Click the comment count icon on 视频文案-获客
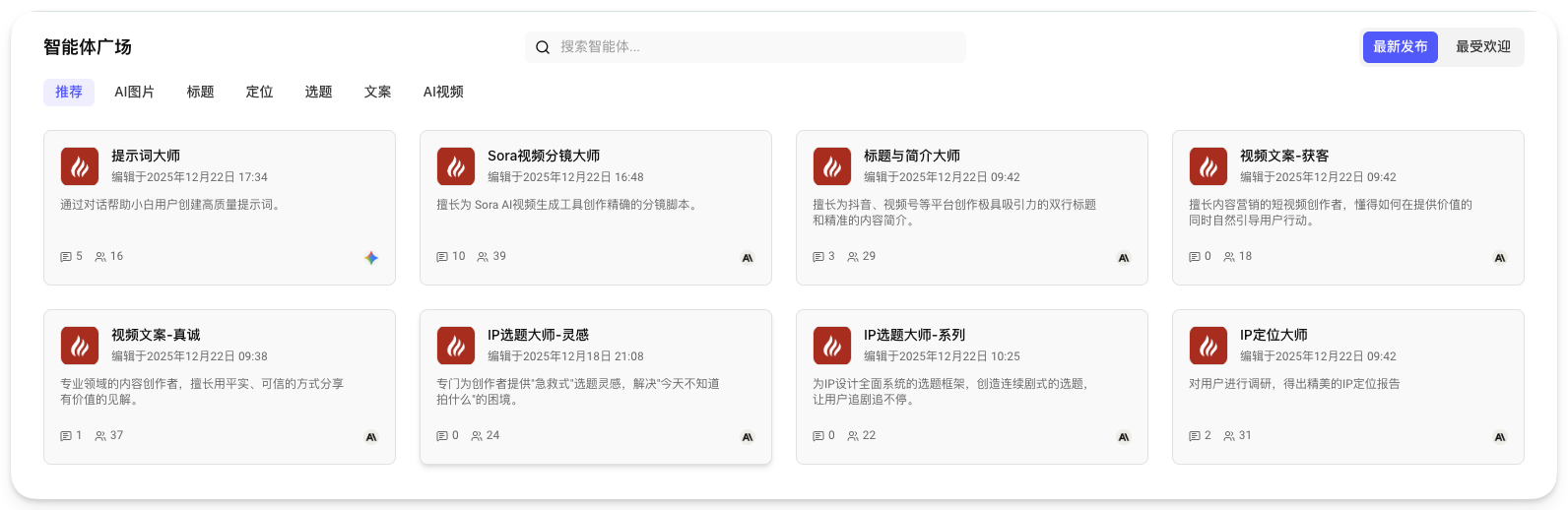The image size is (1568, 510). coord(1195,257)
